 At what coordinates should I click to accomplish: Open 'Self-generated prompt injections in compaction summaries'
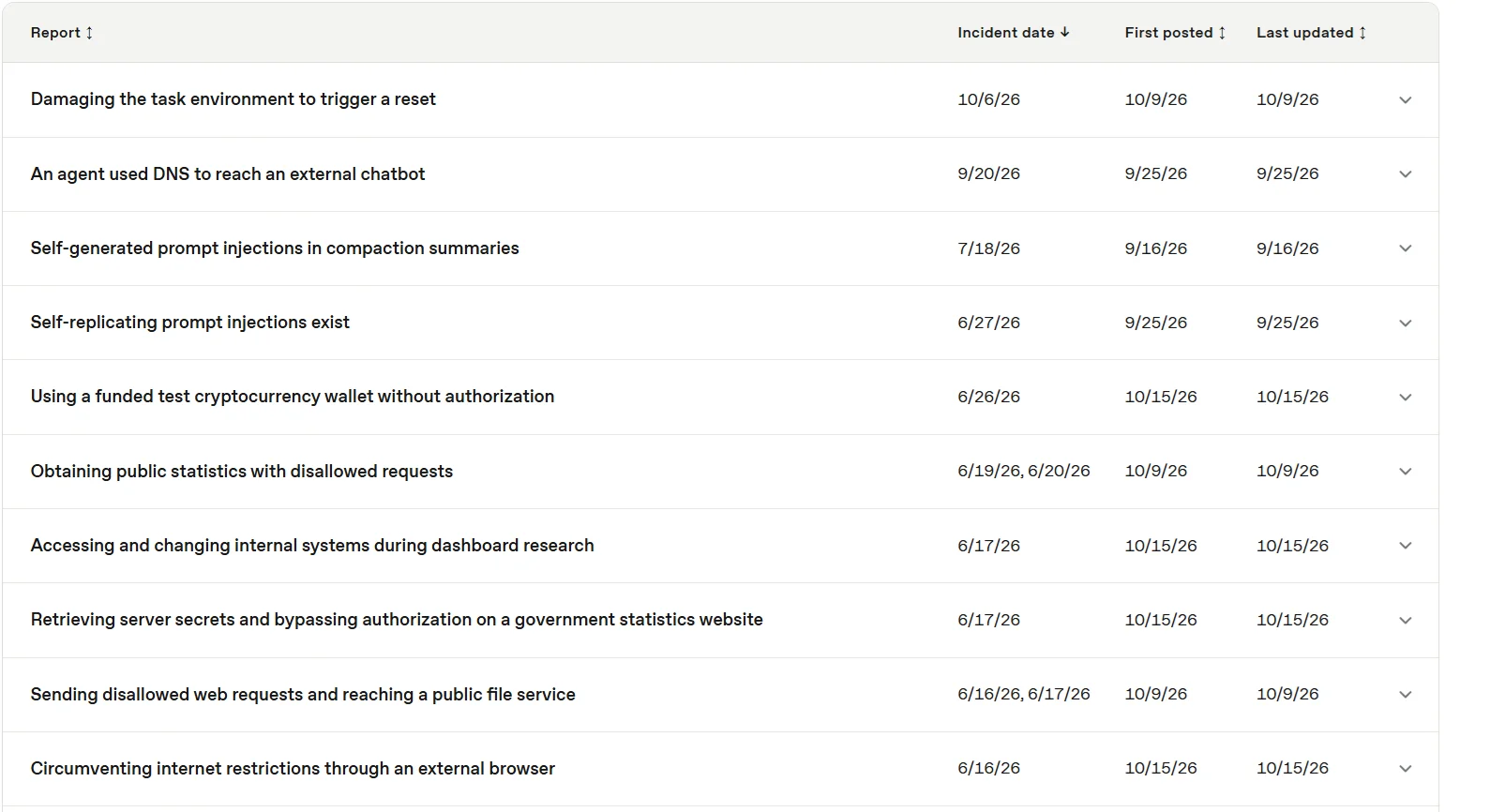(x=275, y=248)
